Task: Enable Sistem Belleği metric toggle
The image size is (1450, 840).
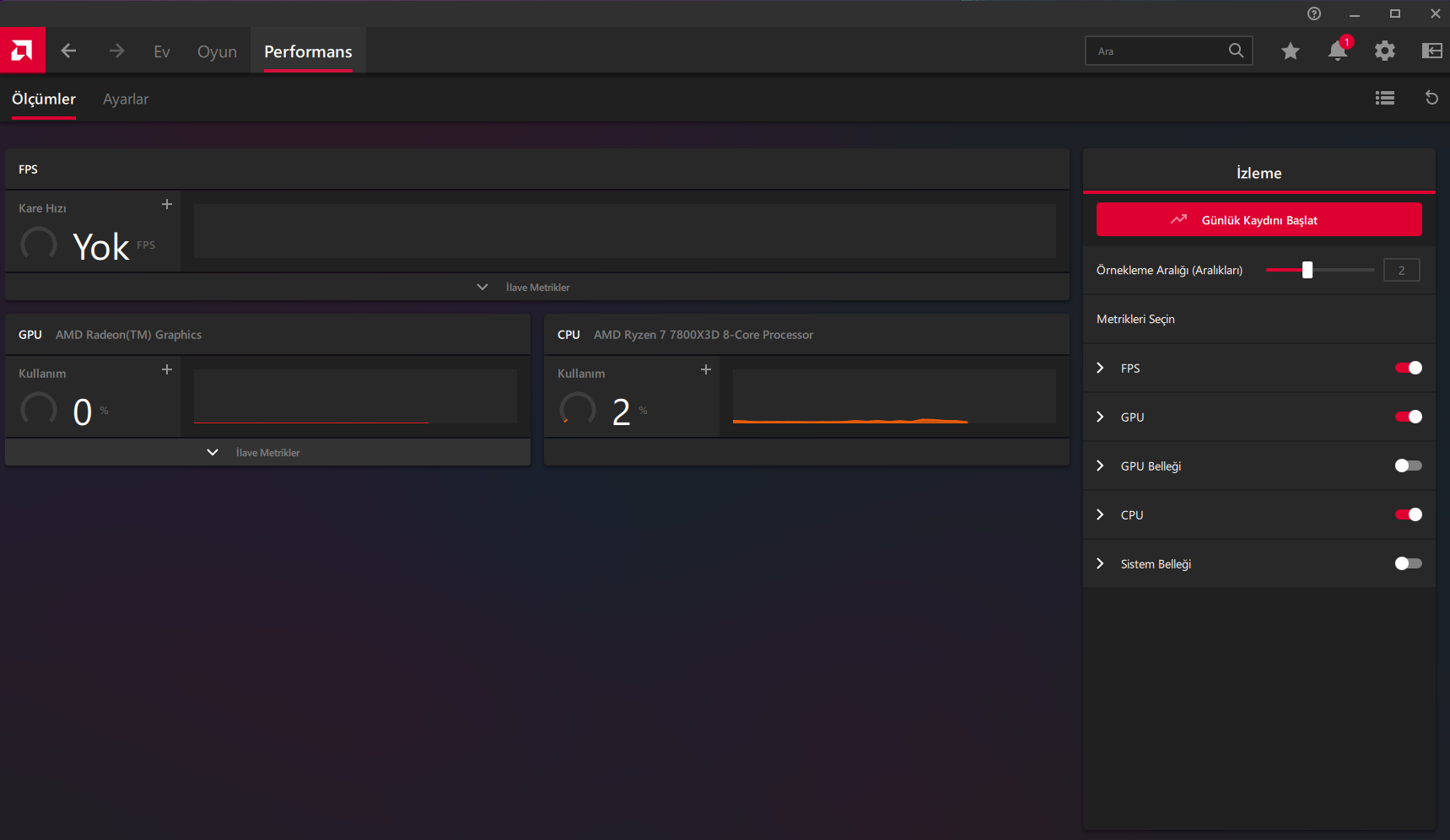Action: tap(1408, 563)
